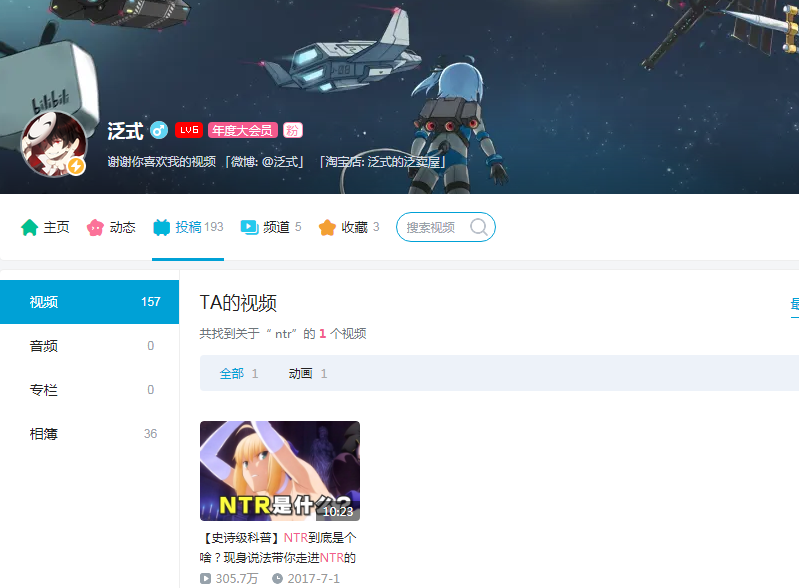This screenshot has width=799, height=588.
Task: Click the TA的视频 heading
Action: coord(238,303)
